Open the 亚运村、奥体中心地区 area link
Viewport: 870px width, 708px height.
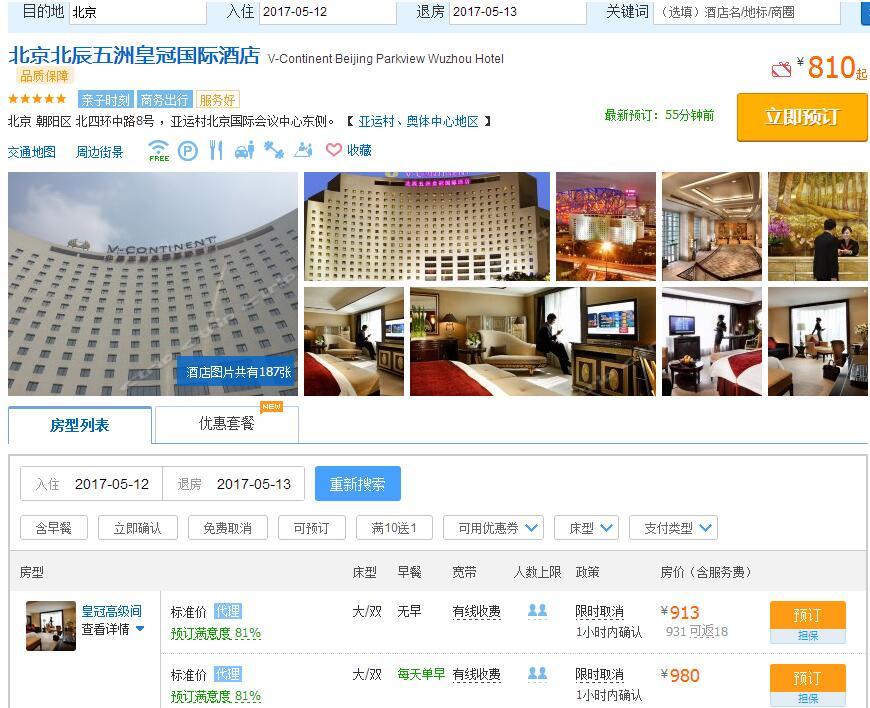click(418, 122)
